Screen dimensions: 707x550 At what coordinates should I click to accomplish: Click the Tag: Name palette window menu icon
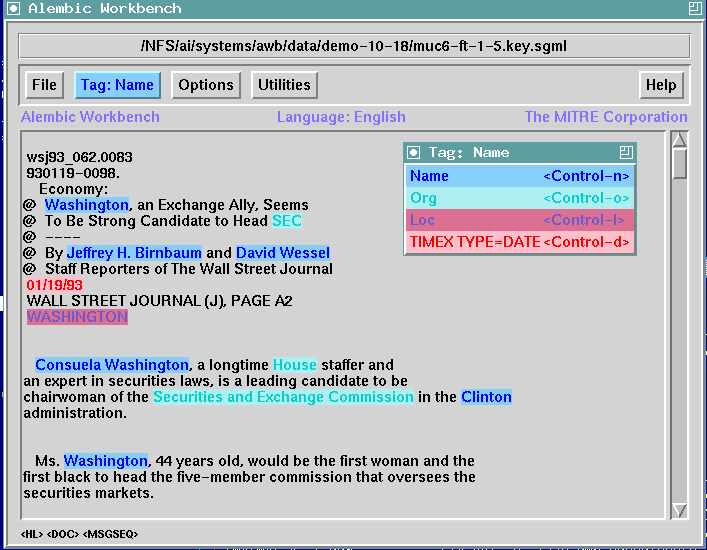414,153
